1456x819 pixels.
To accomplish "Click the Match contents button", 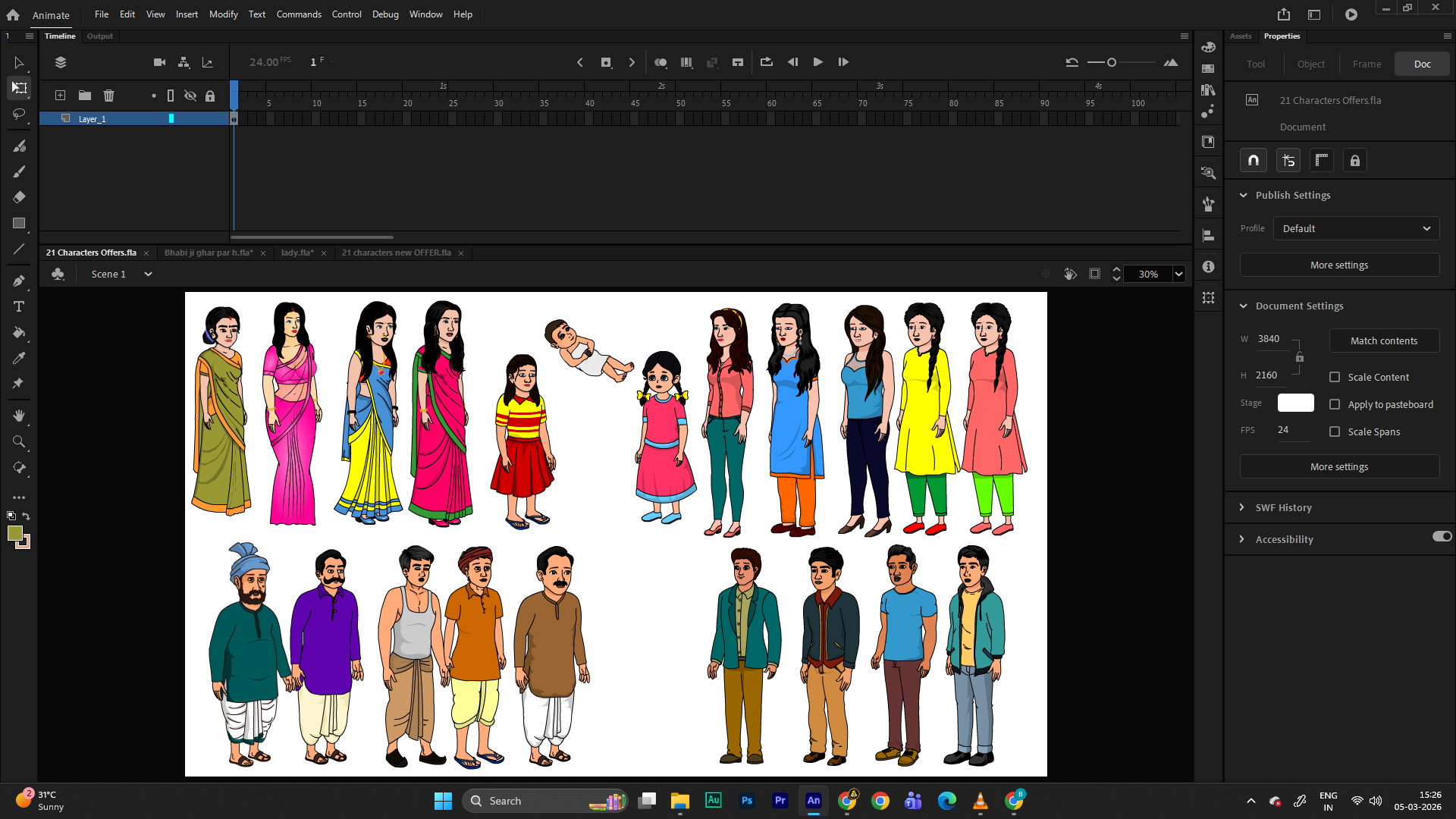I will pos(1383,340).
